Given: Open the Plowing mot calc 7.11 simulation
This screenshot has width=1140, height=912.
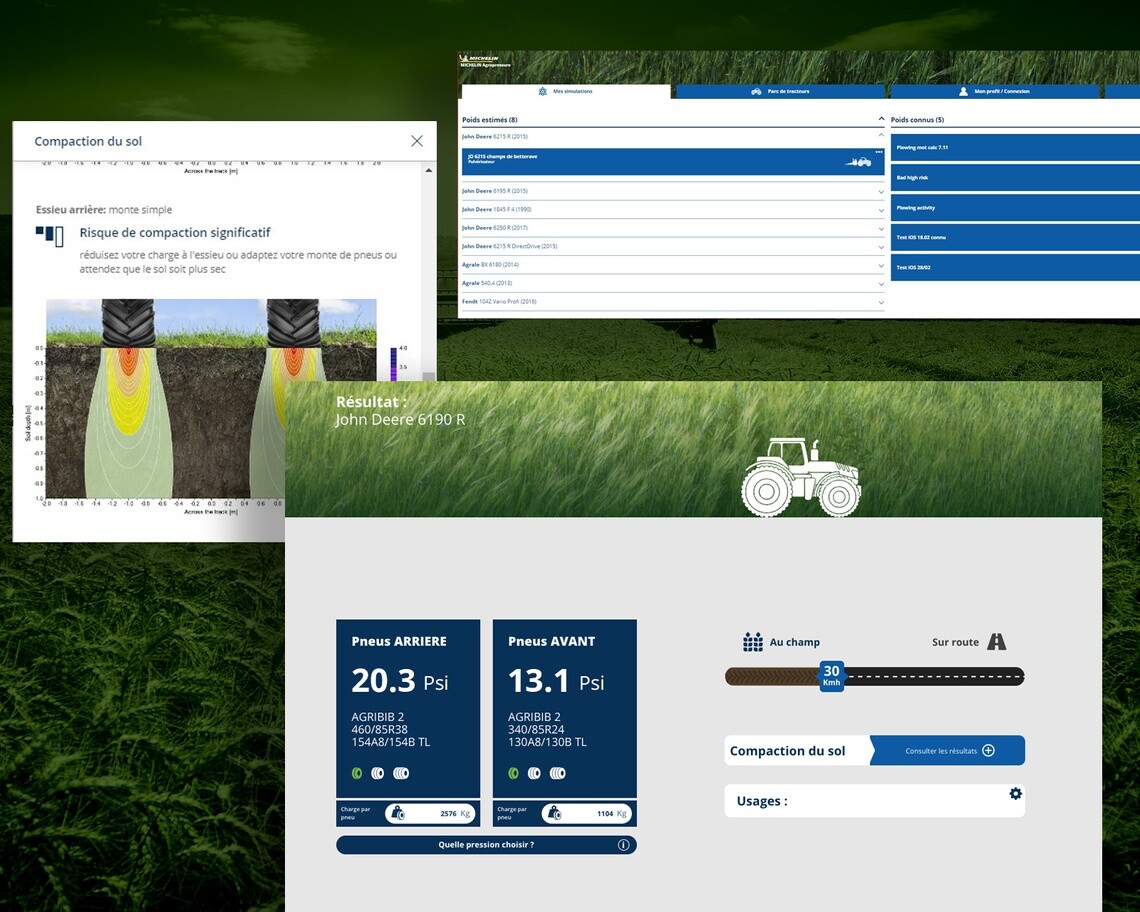Looking at the screenshot, I should click(1015, 148).
